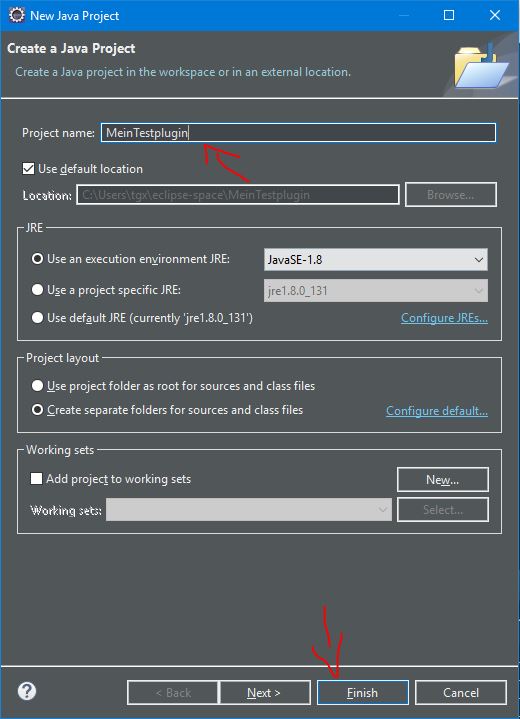This screenshot has height=719, width=520.
Task: Minimize the New Java Project window
Action: tap(404, 15)
